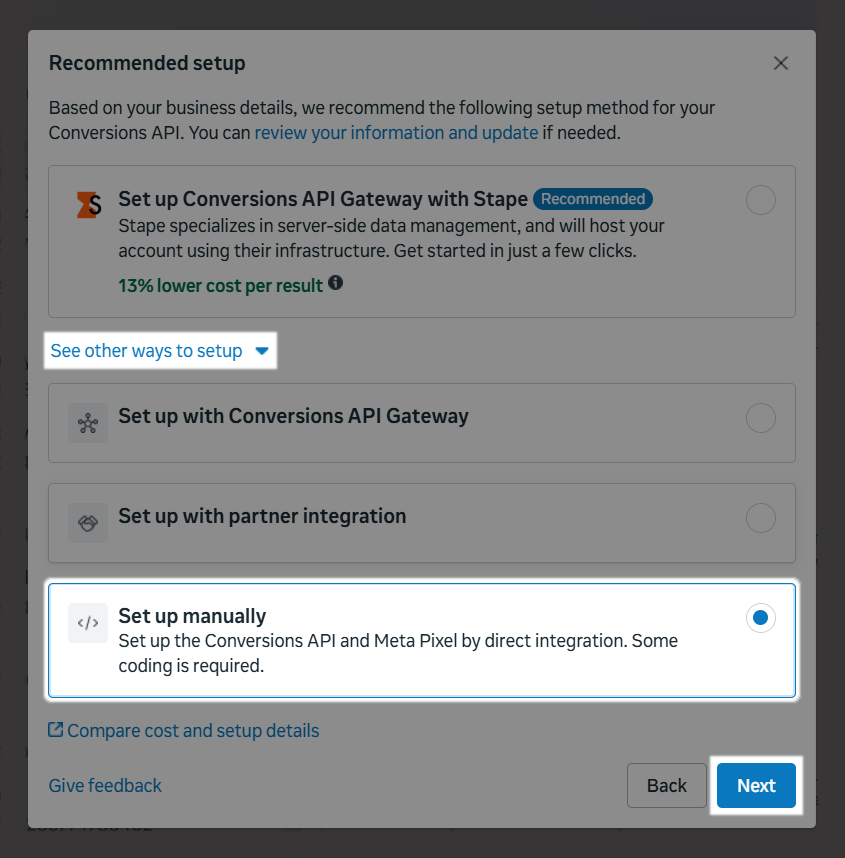Viewport: 845px width, 858px height.
Task: Click the manual setup code brackets icon
Action: click(88, 623)
